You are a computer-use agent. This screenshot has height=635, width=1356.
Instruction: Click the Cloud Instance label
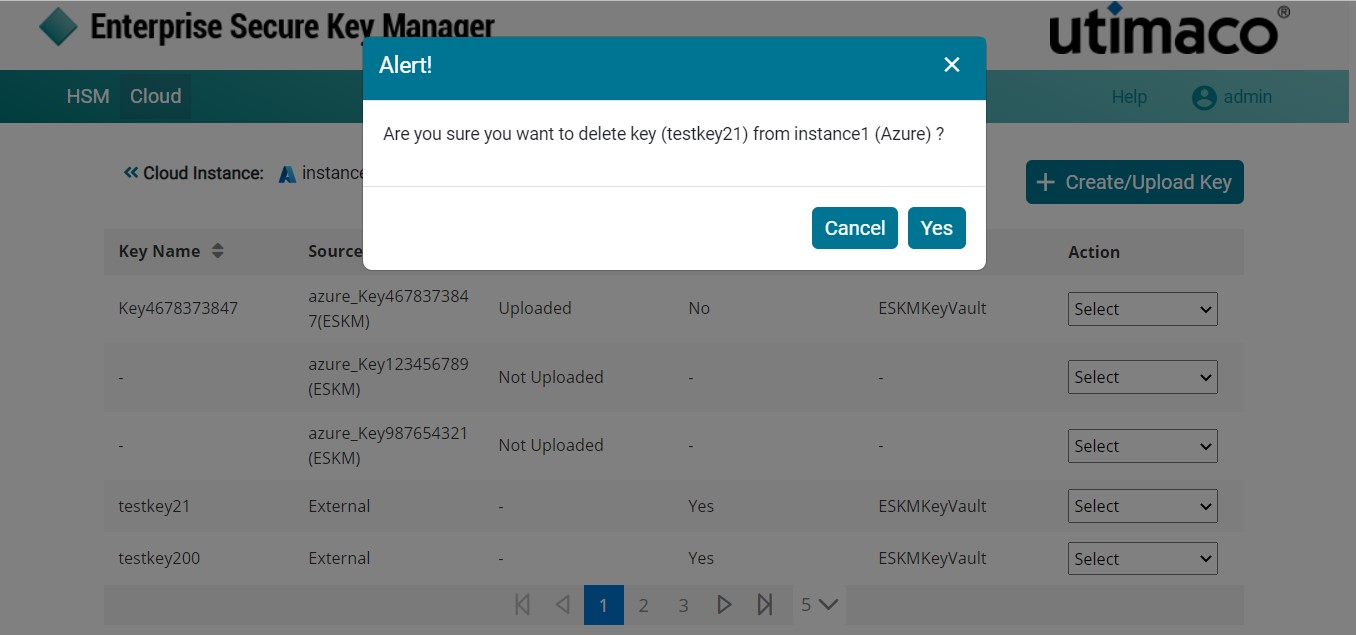pos(203,173)
